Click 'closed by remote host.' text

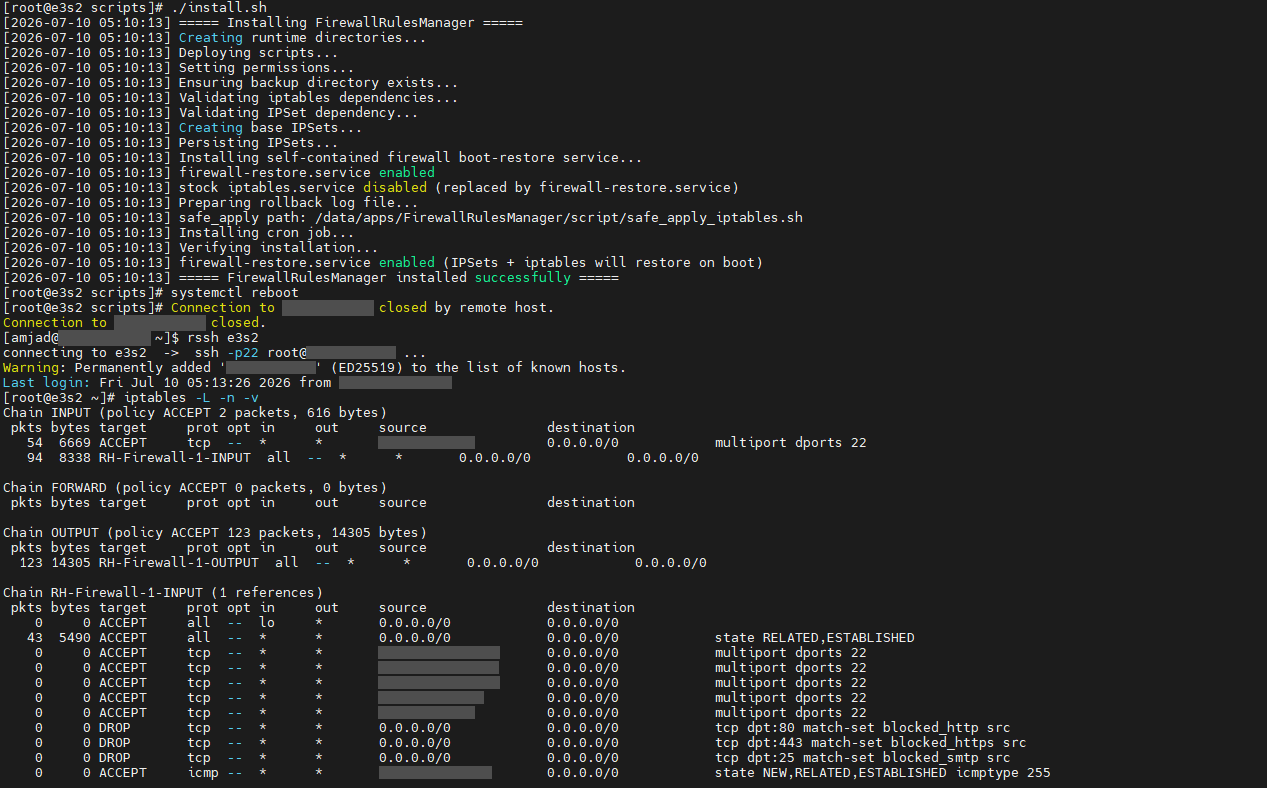pos(466,307)
